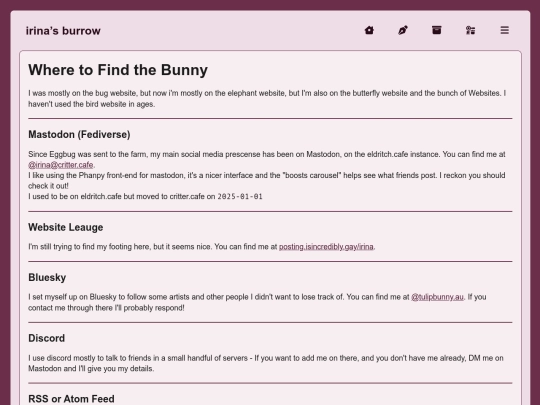
Task: Click the tags list icon in header
Action: (470, 30)
